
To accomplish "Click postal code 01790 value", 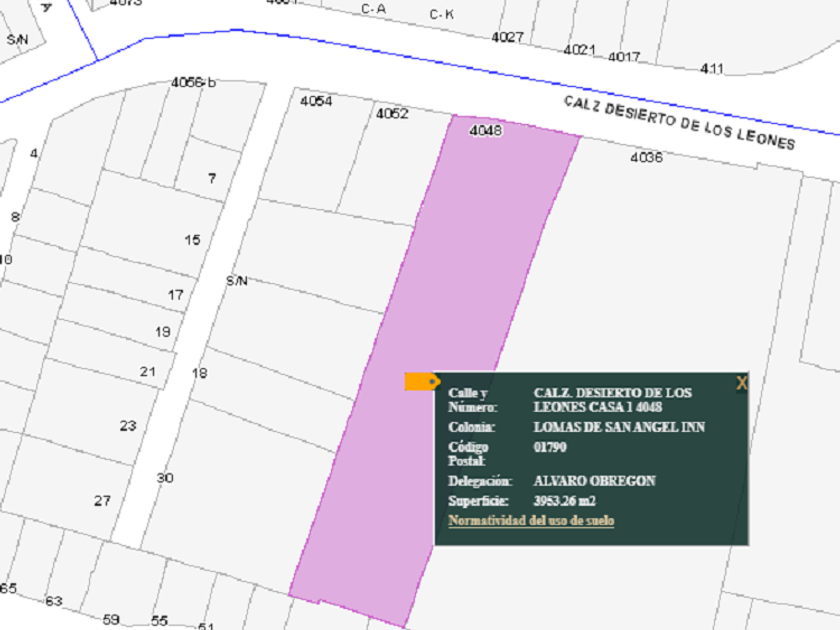I will point(550,447).
